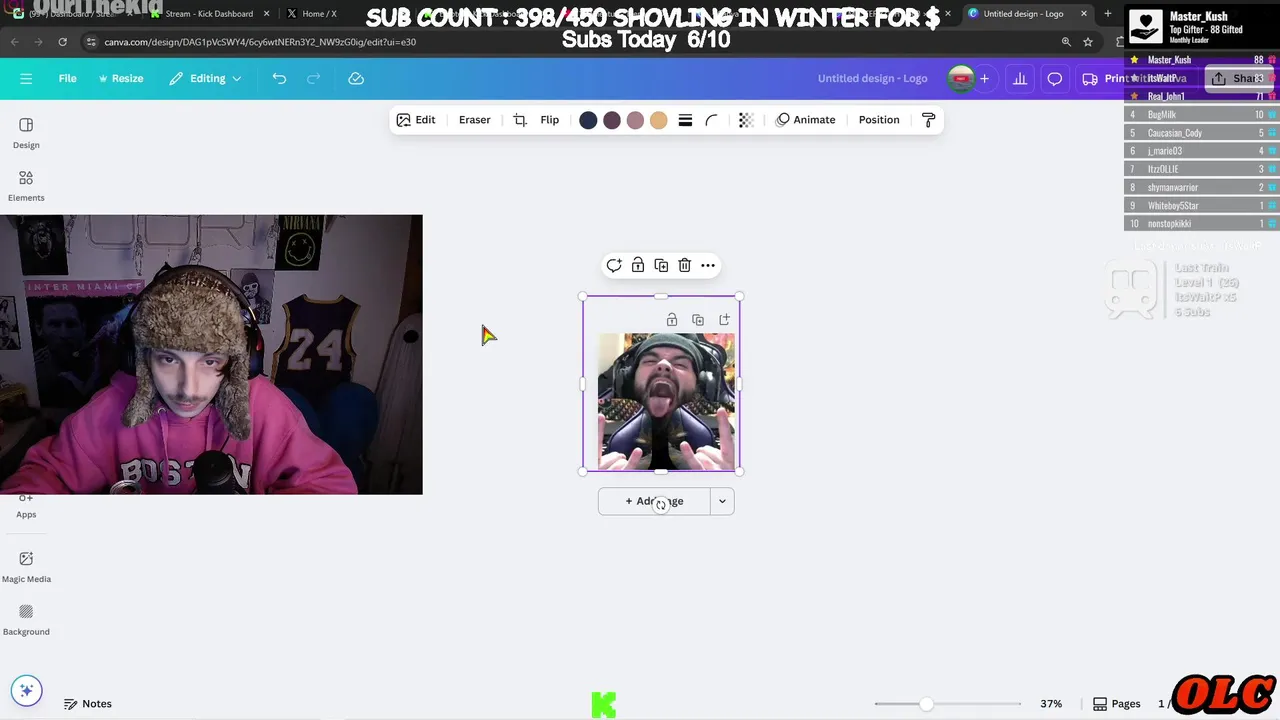Duplicate the page using page icon
Image resolution: width=1280 pixels, height=720 pixels.
click(x=698, y=320)
